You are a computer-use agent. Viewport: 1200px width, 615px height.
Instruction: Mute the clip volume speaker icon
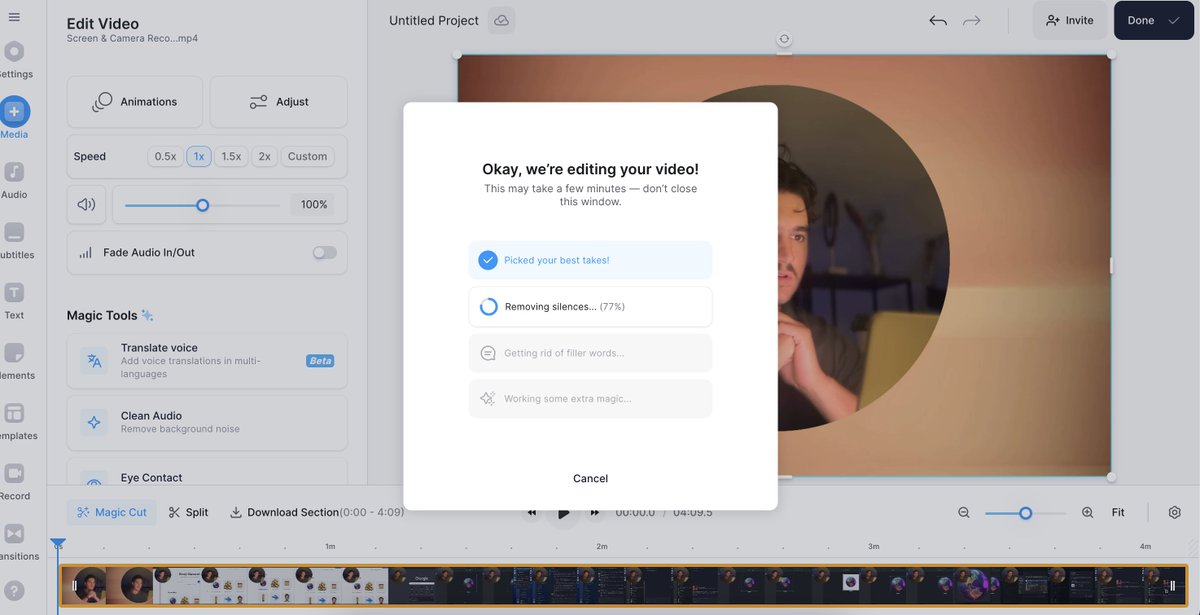pos(86,204)
